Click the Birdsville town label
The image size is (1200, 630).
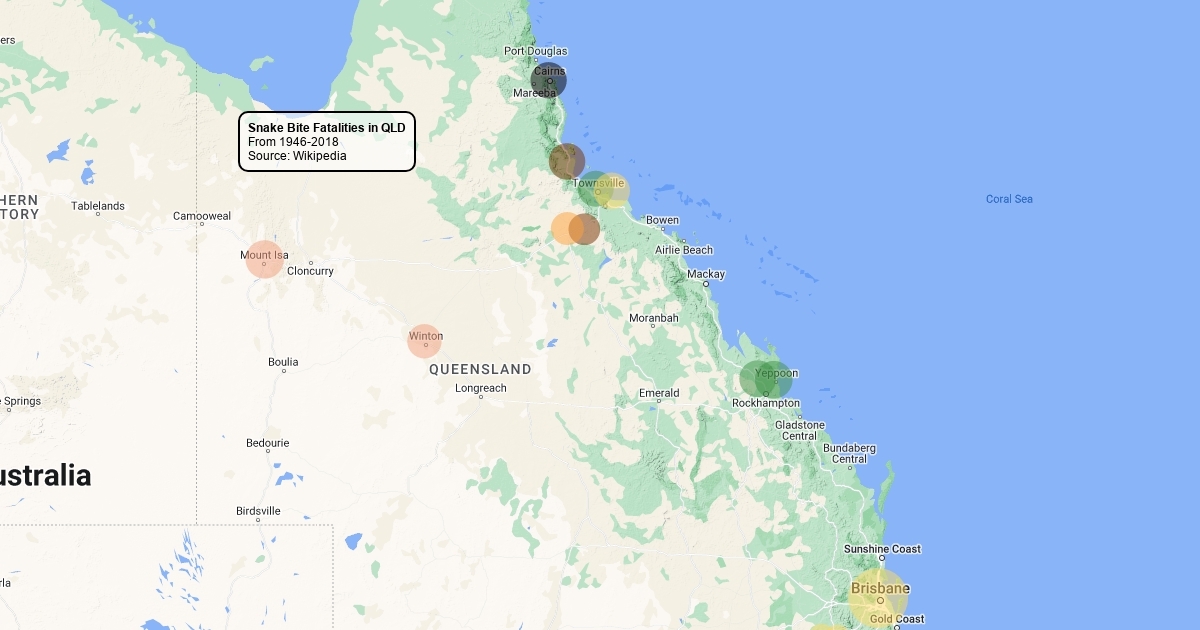[x=258, y=511]
